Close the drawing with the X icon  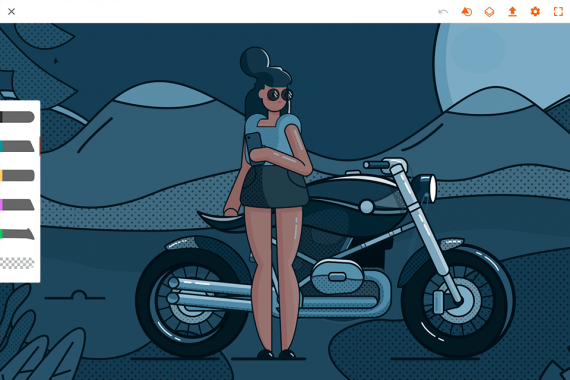click(x=11, y=12)
